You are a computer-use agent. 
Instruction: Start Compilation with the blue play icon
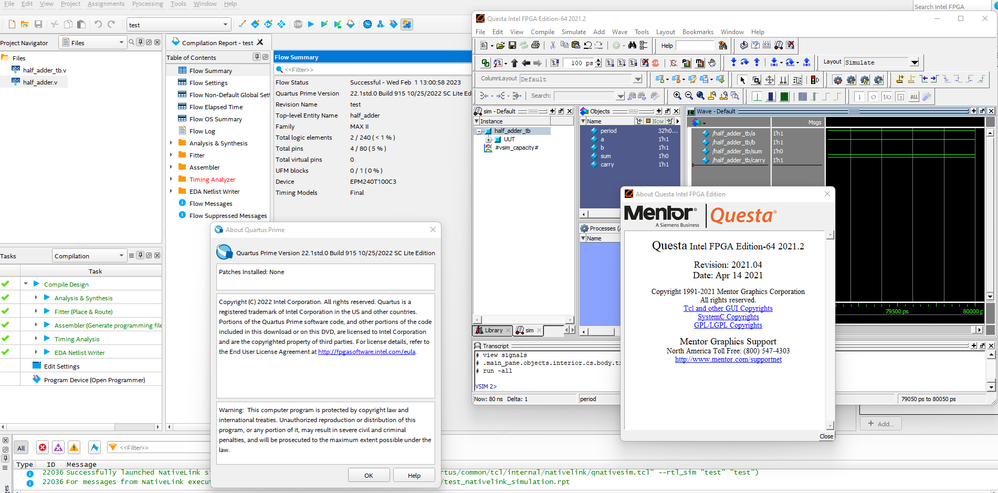(x=311, y=24)
